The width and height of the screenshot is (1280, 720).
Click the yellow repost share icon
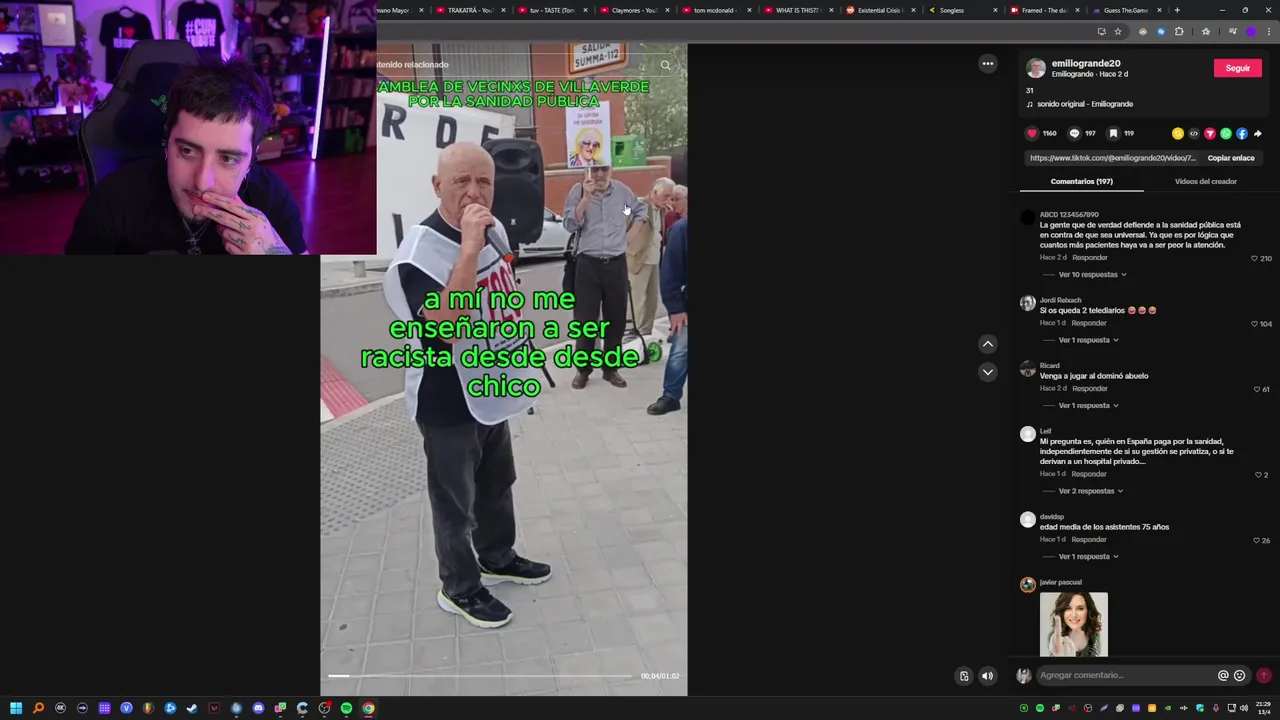[x=1178, y=133]
